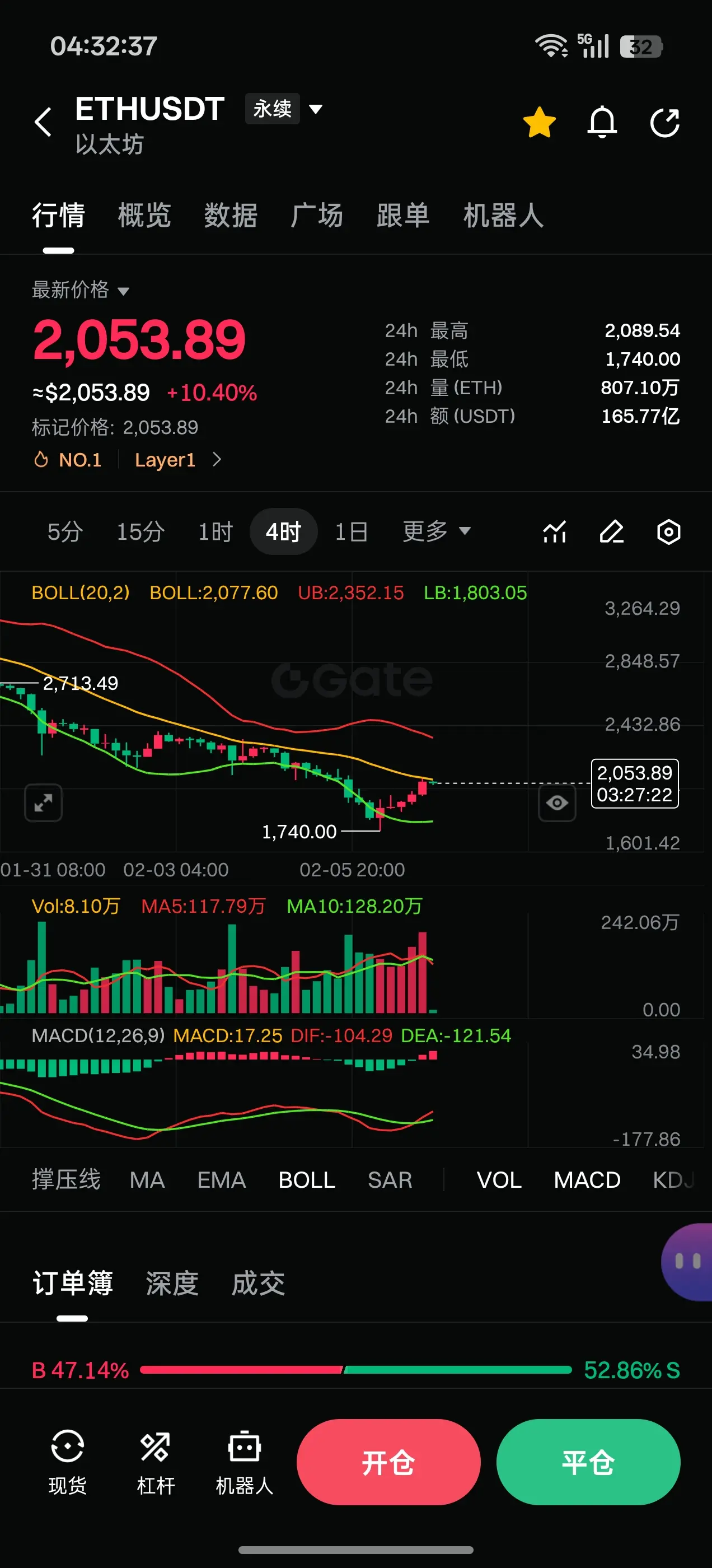Open 机器人 bot in bottom bar
Viewport: 712px width, 1568px height.
(x=244, y=1462)
